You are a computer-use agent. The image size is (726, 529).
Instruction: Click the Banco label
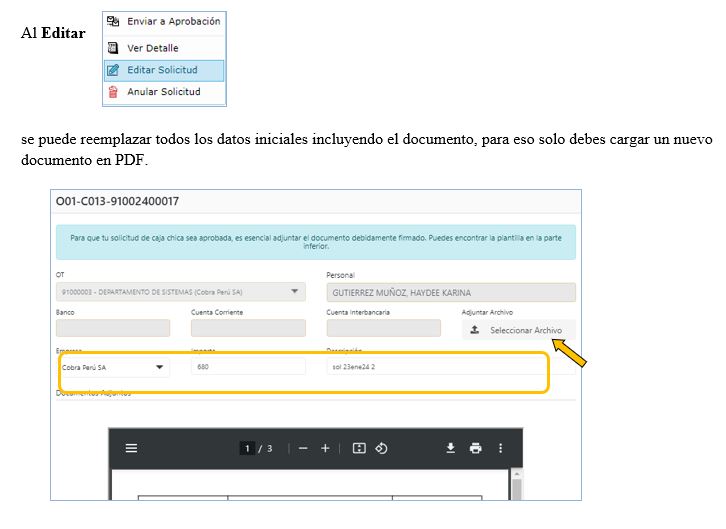pyautogui.click(x=65, y=312)
